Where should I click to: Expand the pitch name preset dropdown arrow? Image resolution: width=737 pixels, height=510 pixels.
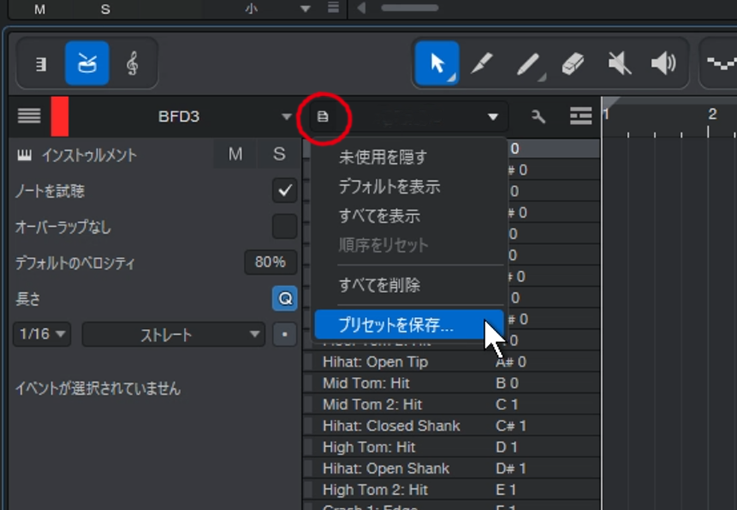point(493,117)
